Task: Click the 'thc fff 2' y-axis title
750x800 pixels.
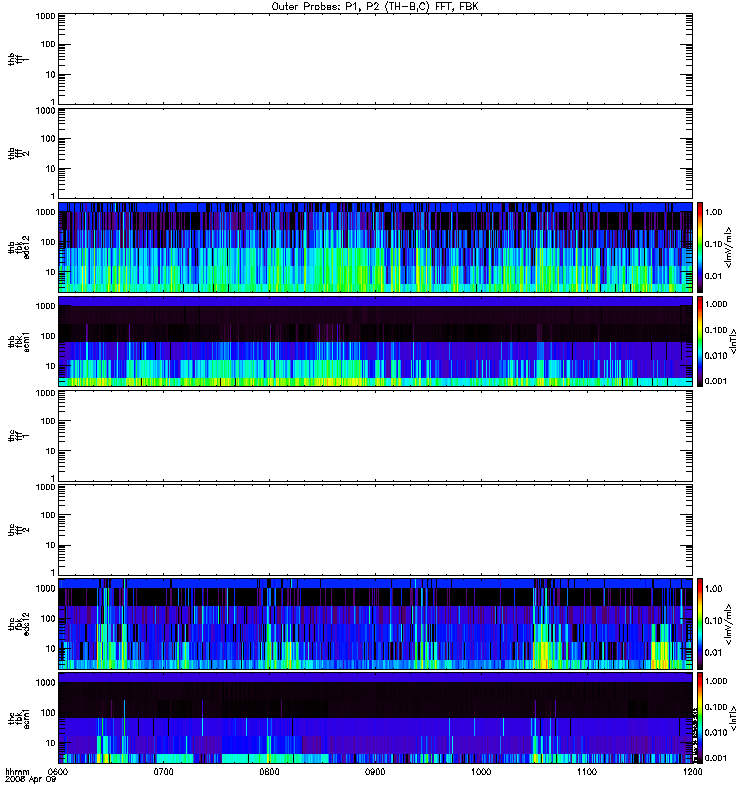Action: [x=19, y=530]
